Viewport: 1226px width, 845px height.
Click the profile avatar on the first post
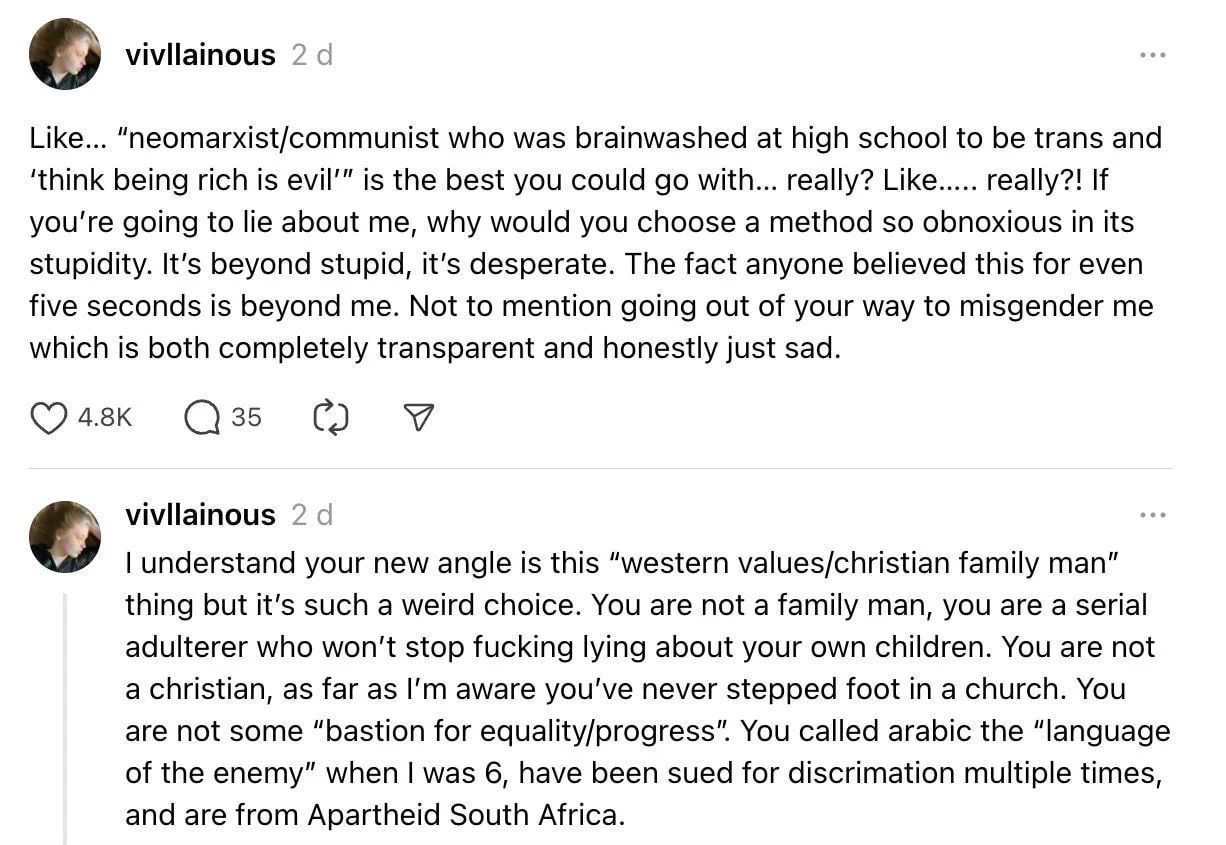pyautogui.click(x=65, y=54)
